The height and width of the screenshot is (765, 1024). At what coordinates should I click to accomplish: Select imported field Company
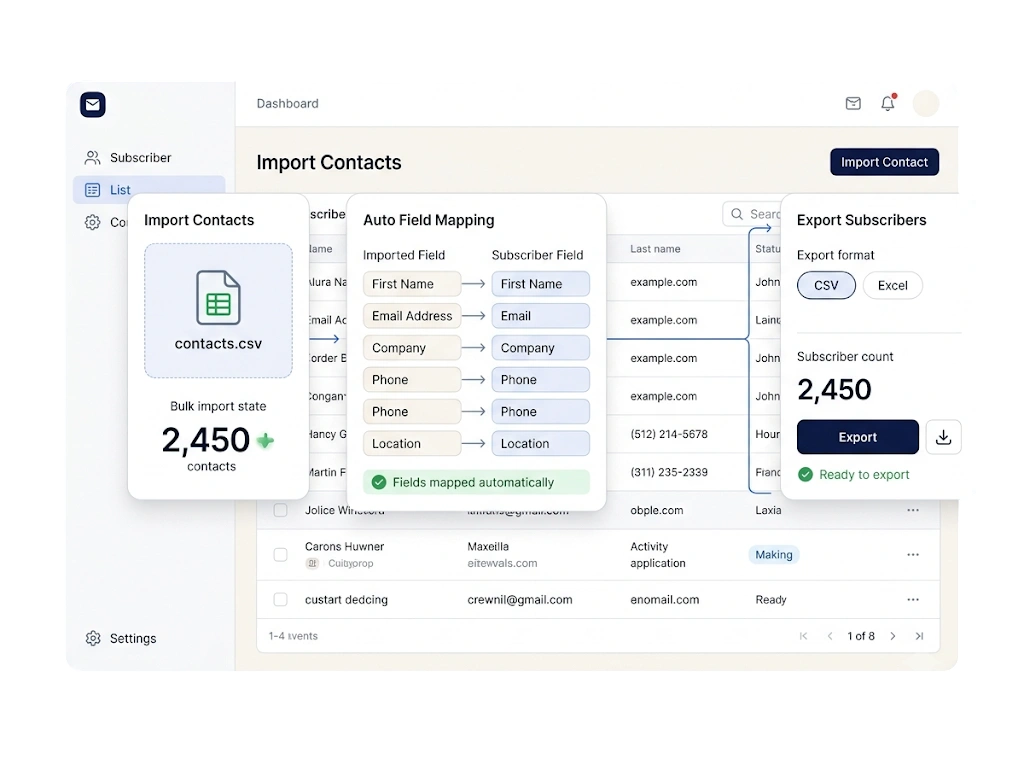pyautogui.click(x=412, y=348)
